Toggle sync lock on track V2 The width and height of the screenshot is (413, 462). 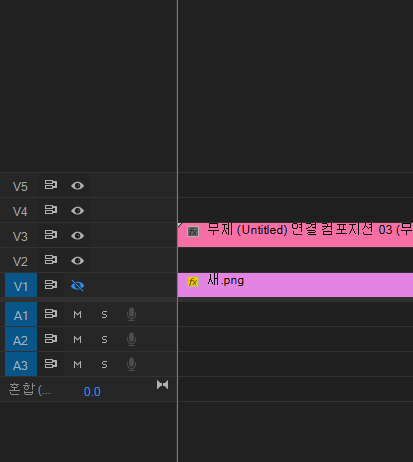(51, 260)
